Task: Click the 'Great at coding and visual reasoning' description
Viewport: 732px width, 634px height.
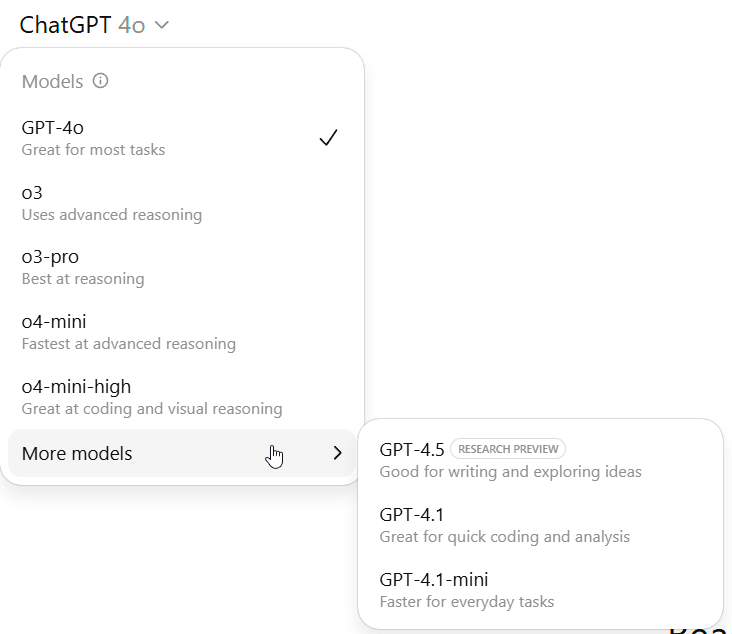Action: pyautogui.click(x=152, y=408)
